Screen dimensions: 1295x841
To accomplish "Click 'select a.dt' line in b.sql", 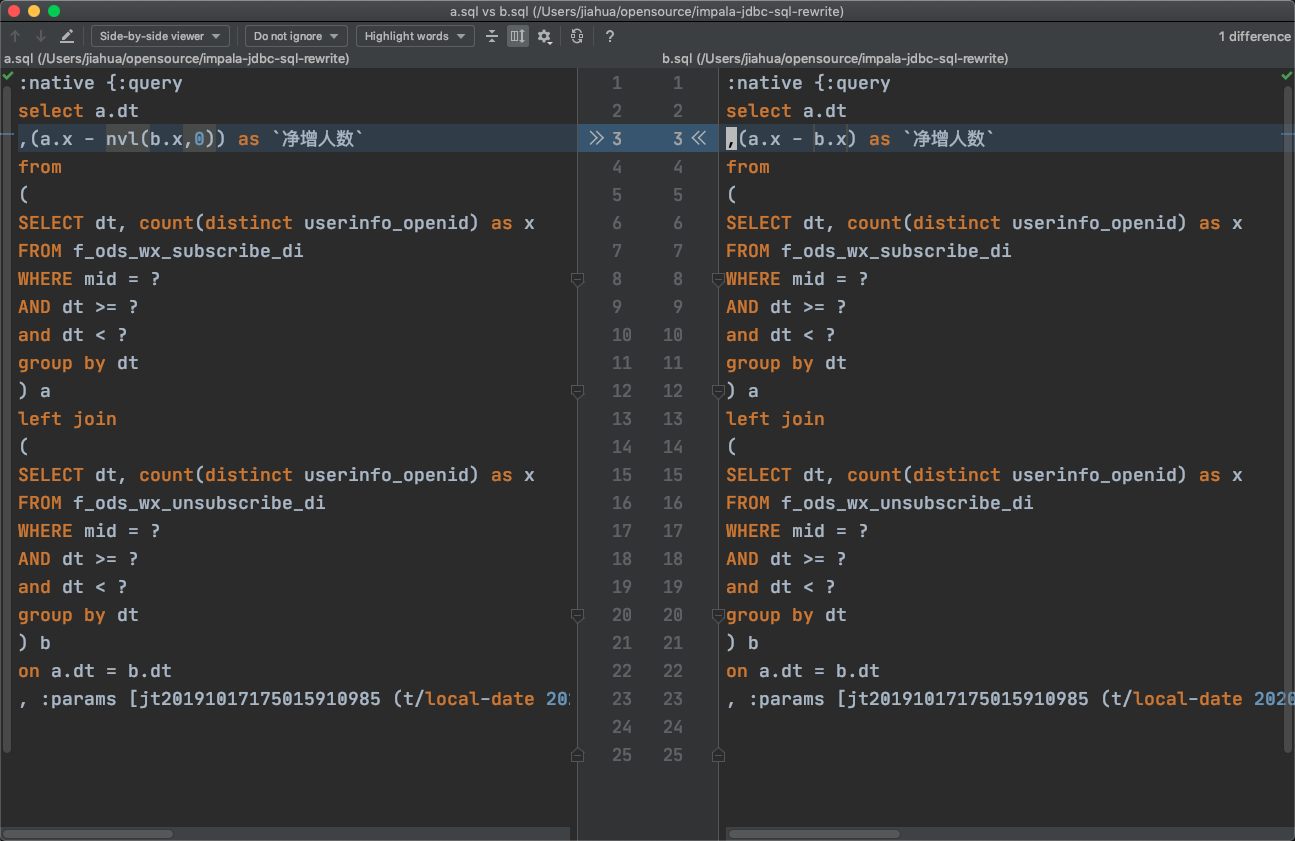I will (786, 111).
